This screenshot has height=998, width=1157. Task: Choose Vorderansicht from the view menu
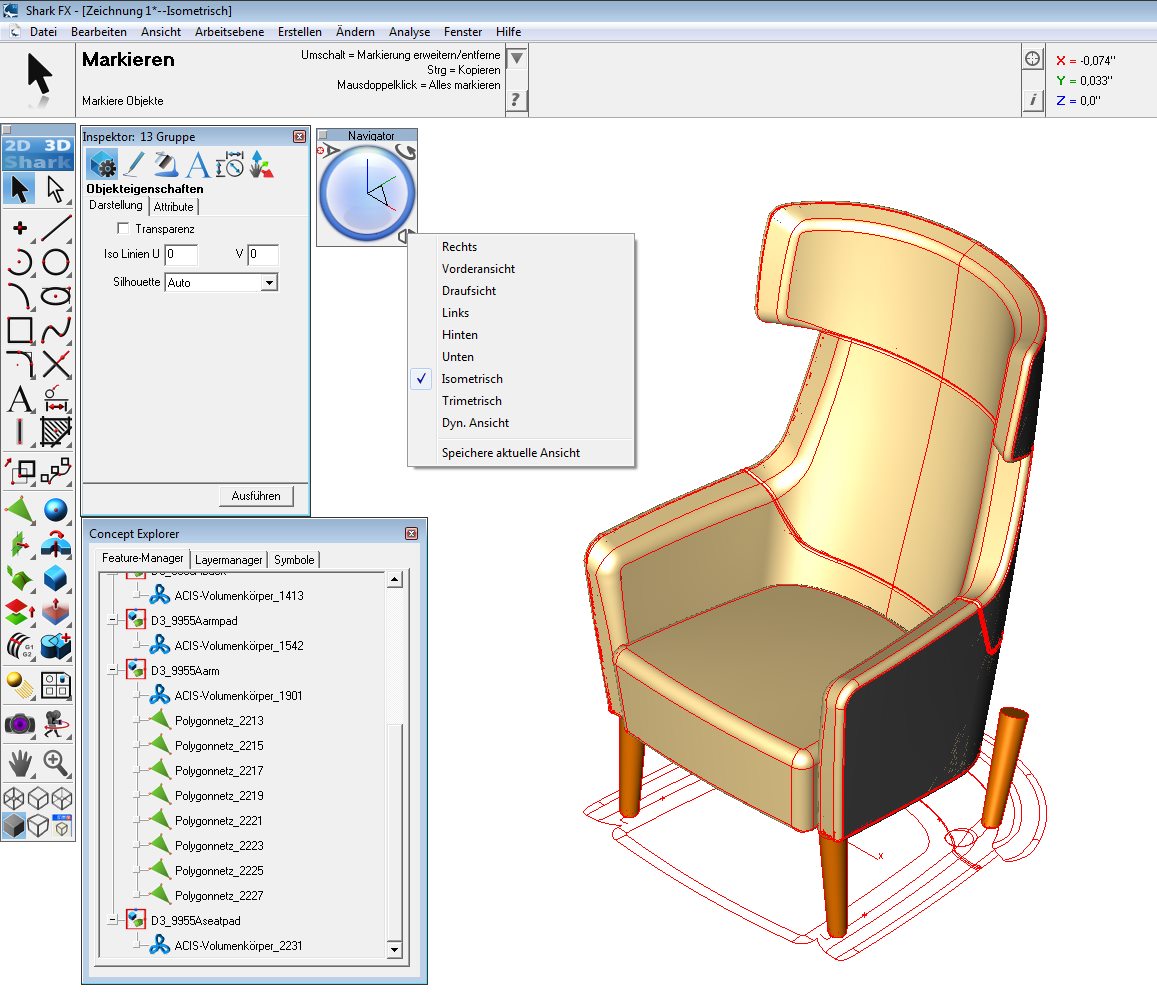pos(478,269)
